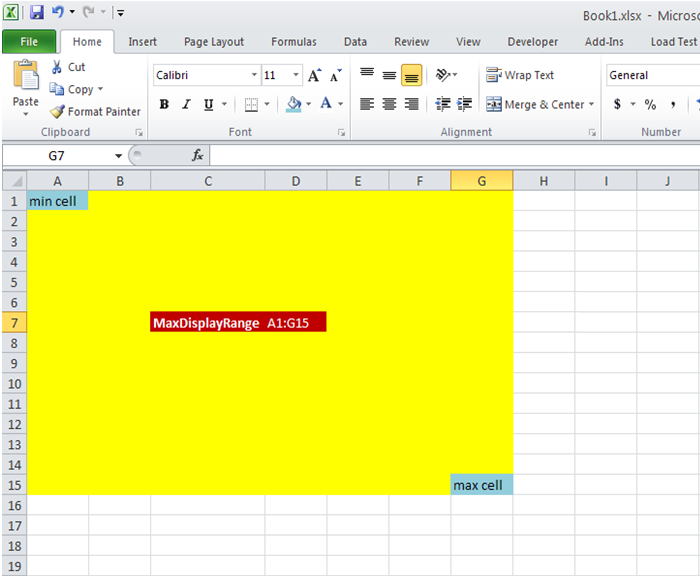The image size is (700, 578).
Task: Open the Formulas tab
Action: click(294, 42)
